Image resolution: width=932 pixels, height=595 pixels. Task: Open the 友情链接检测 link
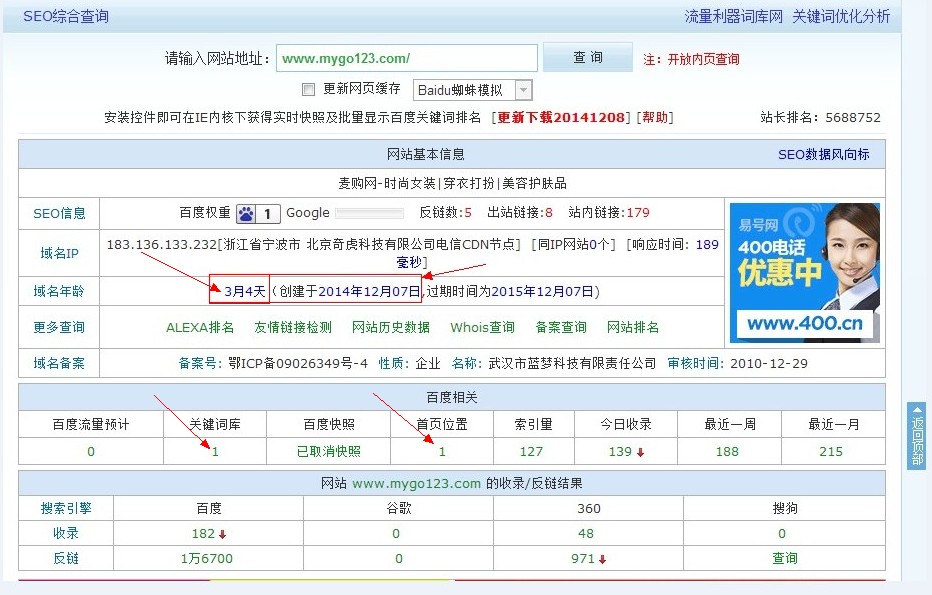tap(293, 328)
